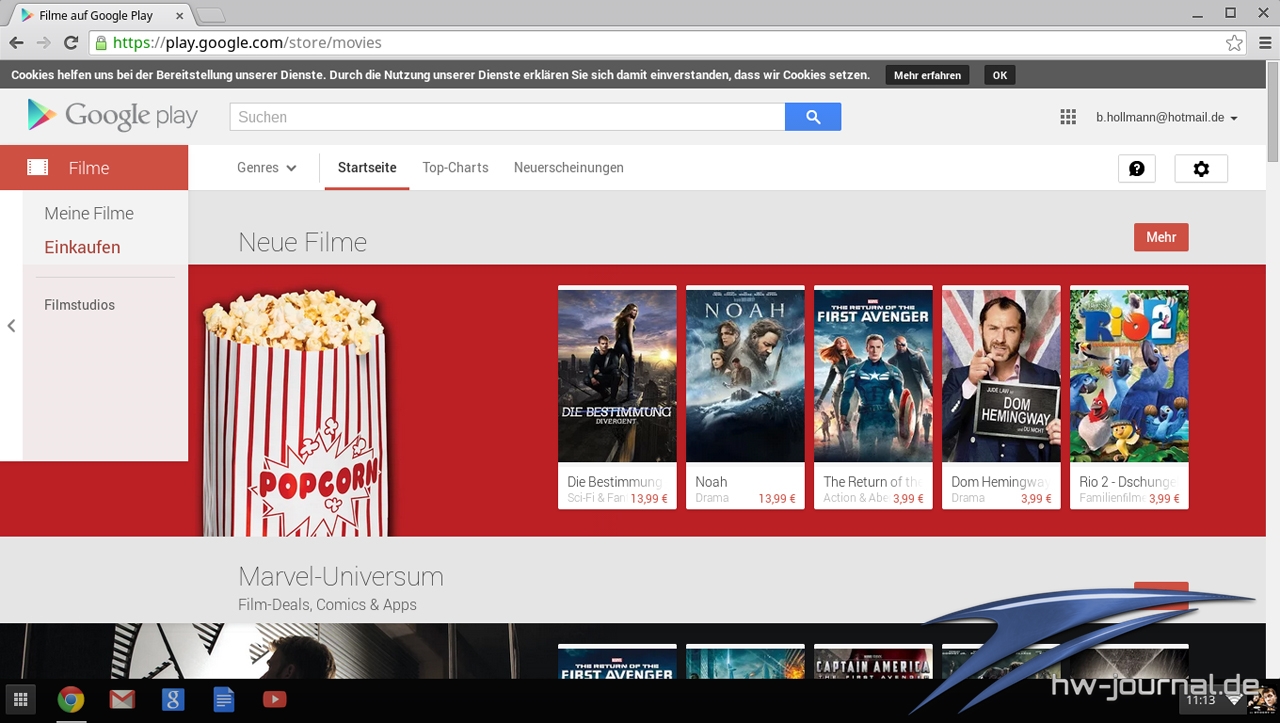Image resolution: width=1280 pixels, height=723 pixels.
Task: Open Meine Filme in the sidebar
Action: point(89,213)
